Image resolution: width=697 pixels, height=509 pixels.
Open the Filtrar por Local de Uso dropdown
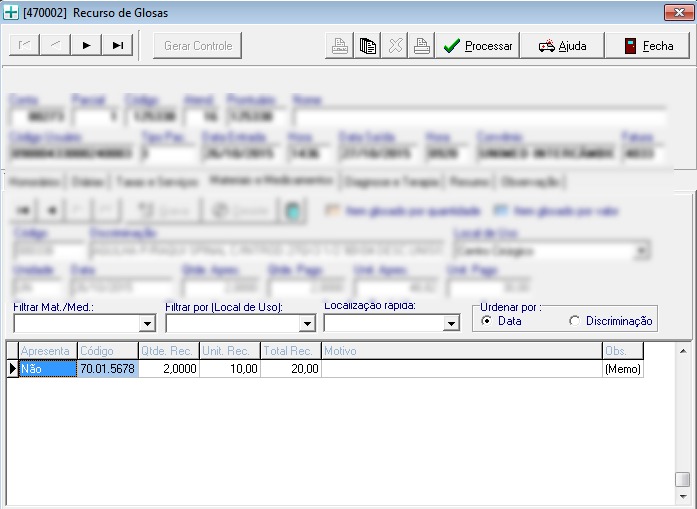click(307, 324)
